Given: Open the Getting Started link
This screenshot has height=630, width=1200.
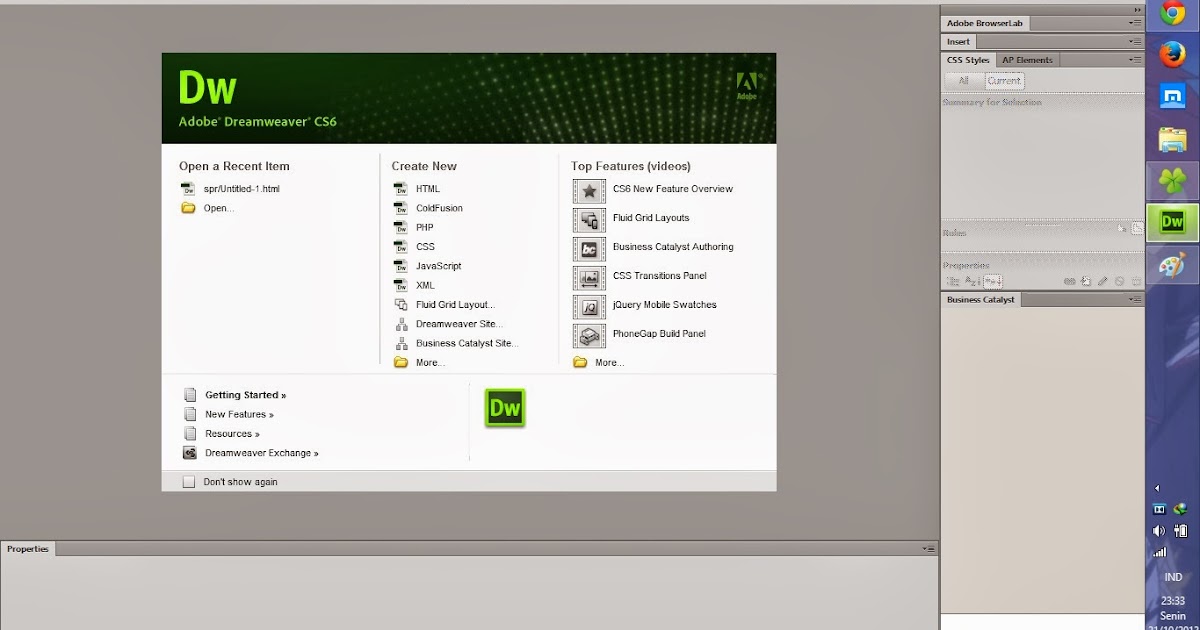Looking at the screenshot, I should (x=245, y=395).
